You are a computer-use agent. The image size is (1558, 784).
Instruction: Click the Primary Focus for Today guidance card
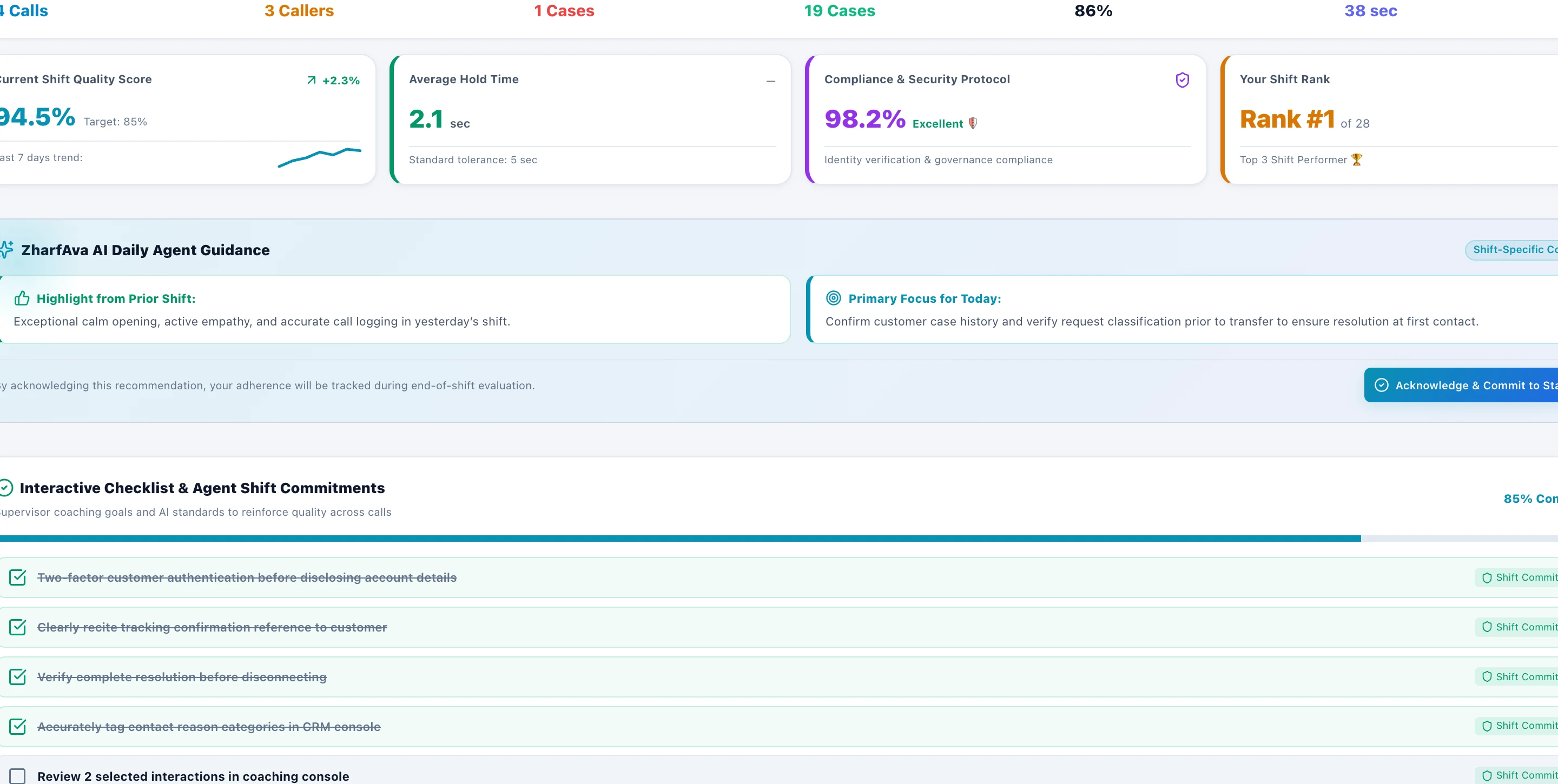pos(1182,309)
